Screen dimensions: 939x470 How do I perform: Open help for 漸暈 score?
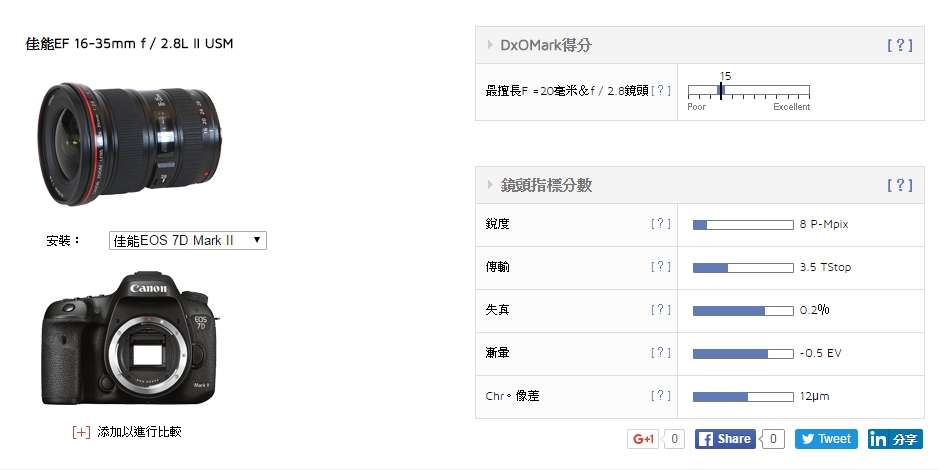click(x=660, y=353)
